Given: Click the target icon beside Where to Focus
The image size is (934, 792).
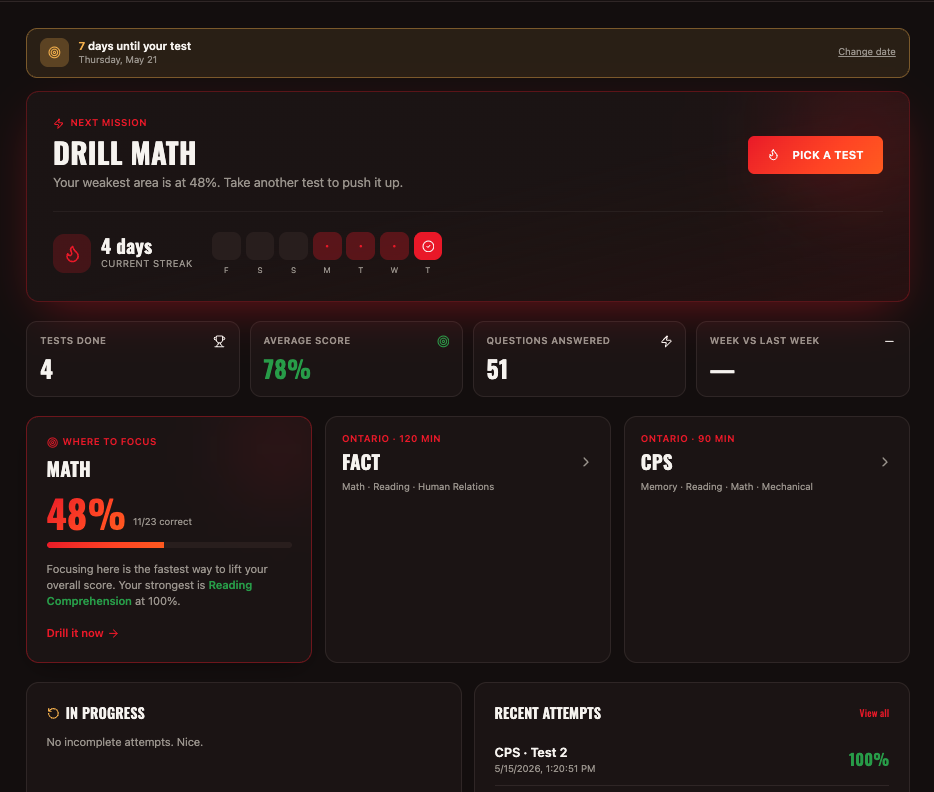Looking at the screenshot, I should click(52, 442).
